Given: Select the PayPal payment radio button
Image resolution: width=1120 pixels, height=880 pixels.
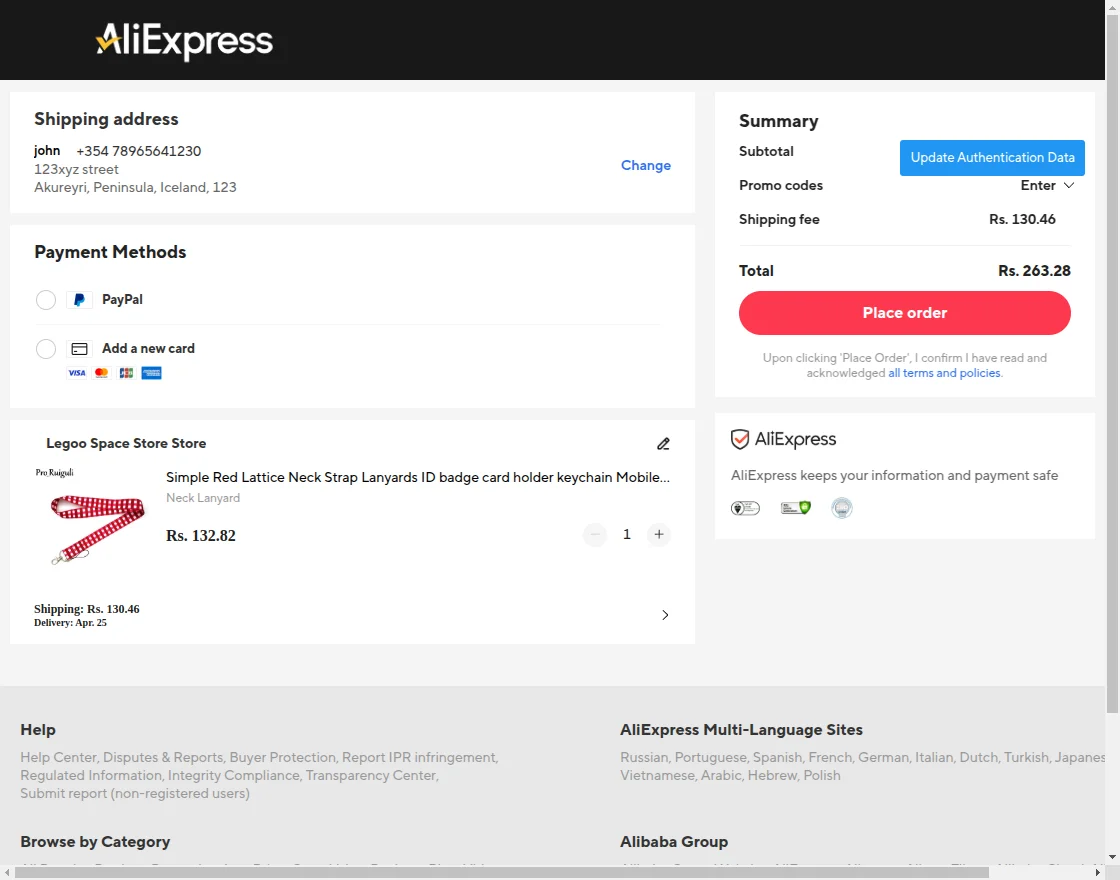Looking at the screenshot, I should point(46,300).
